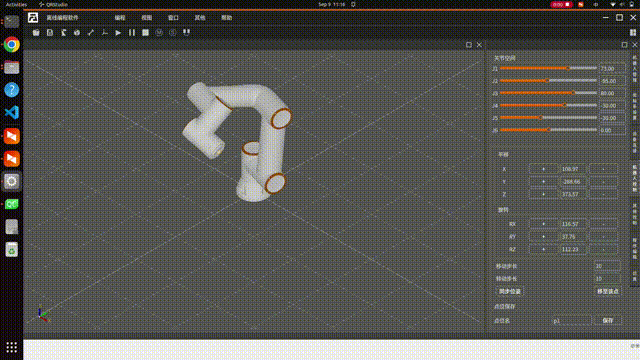Start the program with the play icon
Screen dimensions: 640x360
tap(118, 33)
